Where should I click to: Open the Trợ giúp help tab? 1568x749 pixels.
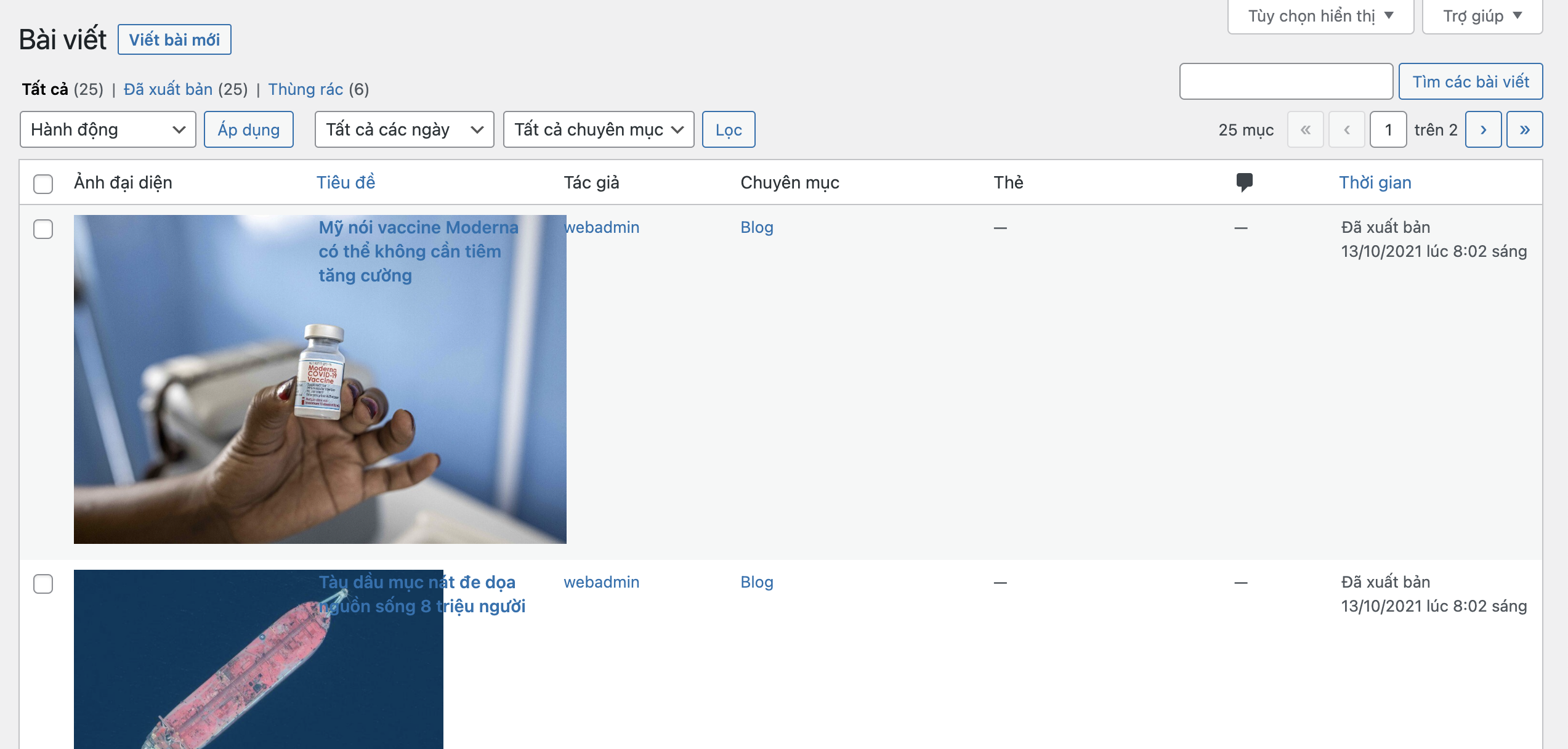(1482, 16)
